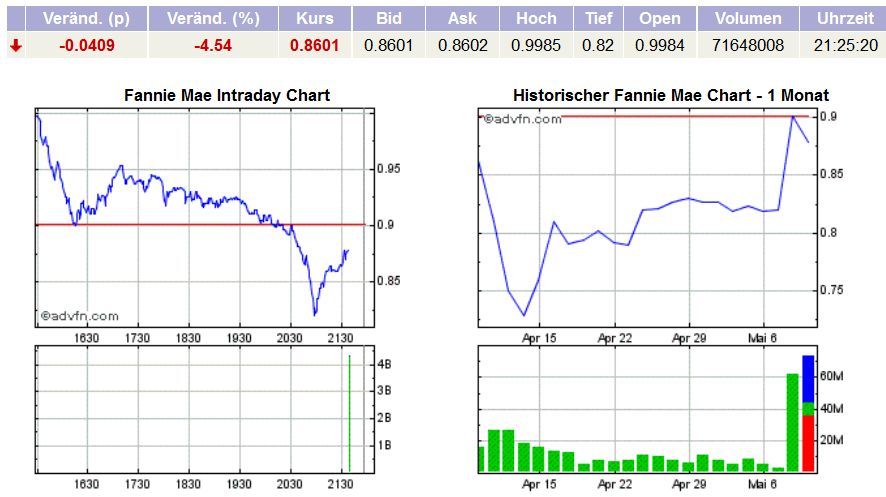
Task: Click the Kurs column header
Action: tap(315, 19)
